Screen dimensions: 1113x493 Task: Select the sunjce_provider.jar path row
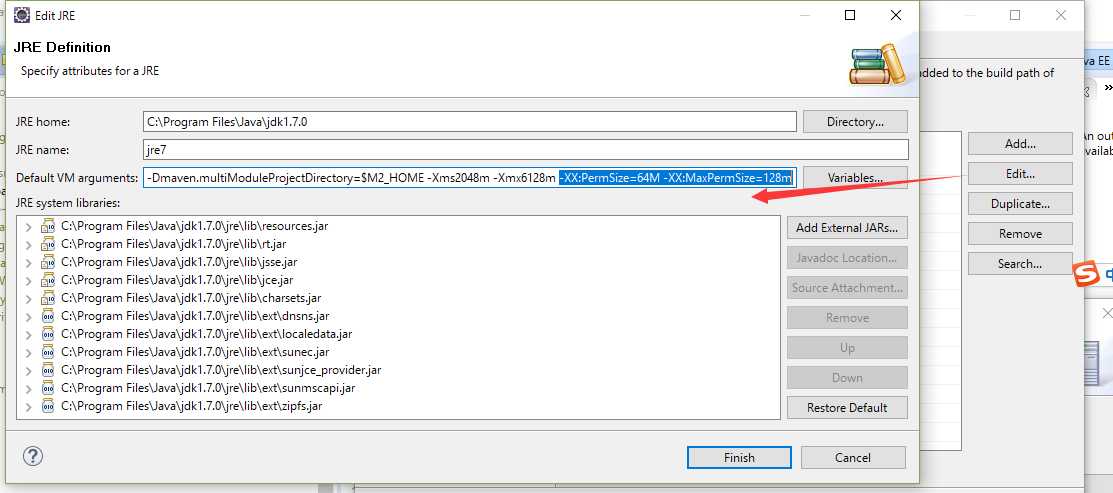[x=221, y=370]
